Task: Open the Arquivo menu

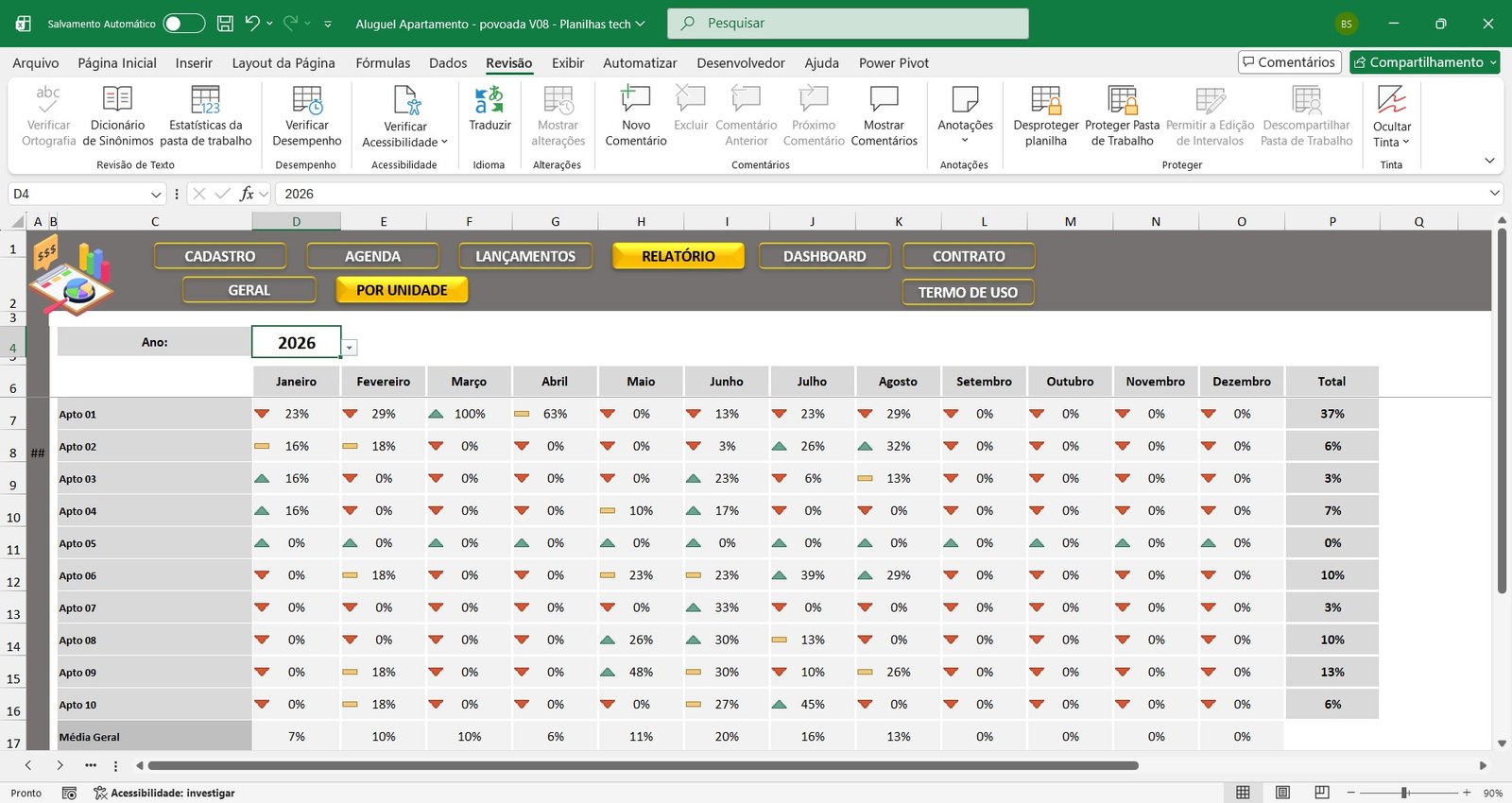Action: pyautogui.click(x=36, y=62)
